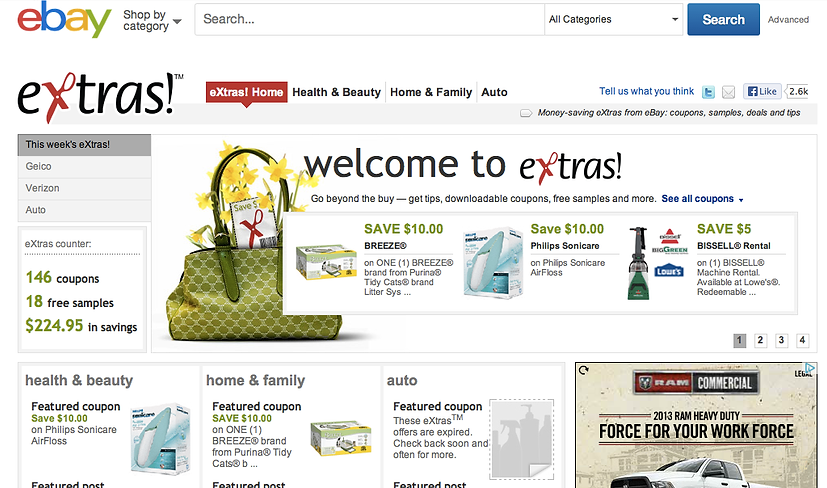The height and width of the screenshot is (488, 827).
Task: Expand the All Categories combo box
Action: click(x=613, y=20)
